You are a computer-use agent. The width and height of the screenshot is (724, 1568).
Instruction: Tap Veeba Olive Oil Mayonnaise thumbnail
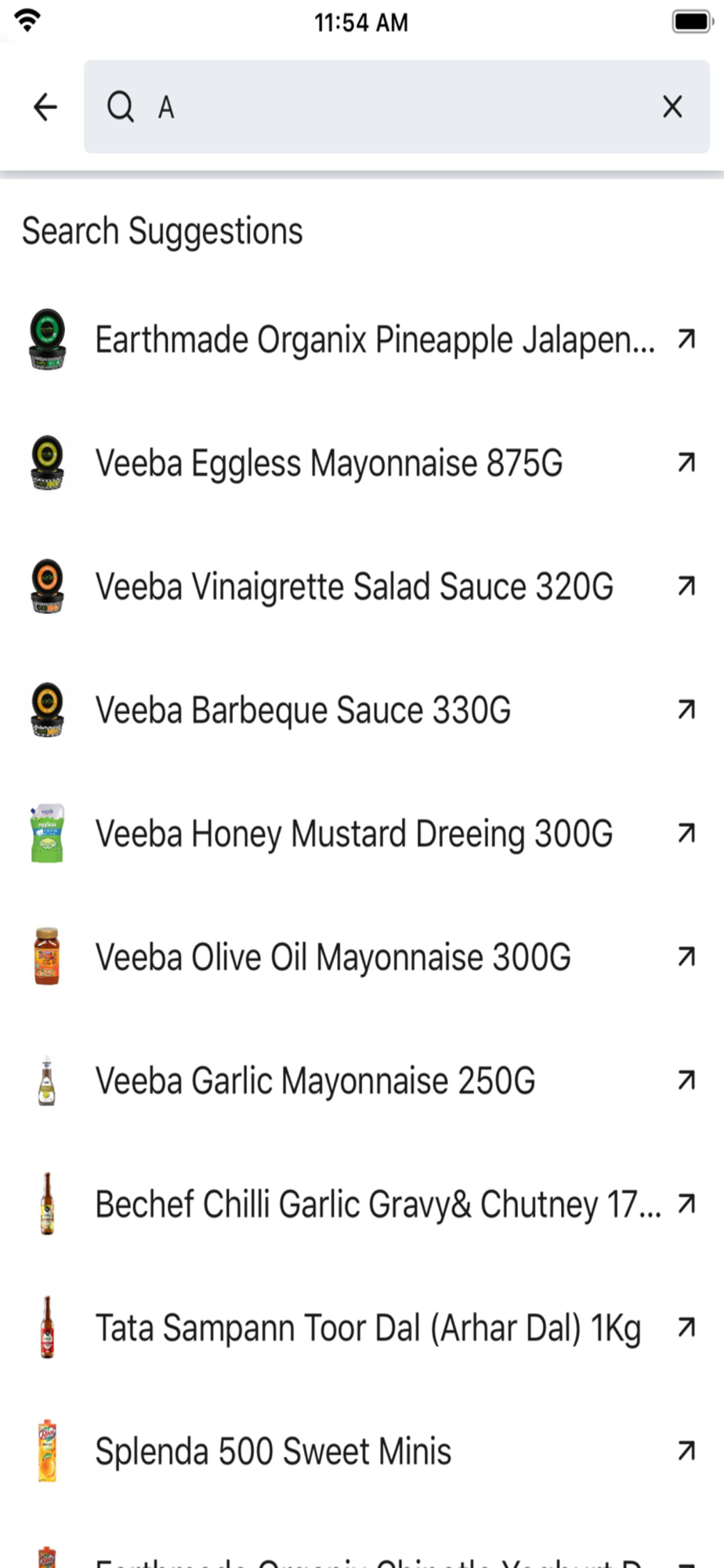pos(47,956)
